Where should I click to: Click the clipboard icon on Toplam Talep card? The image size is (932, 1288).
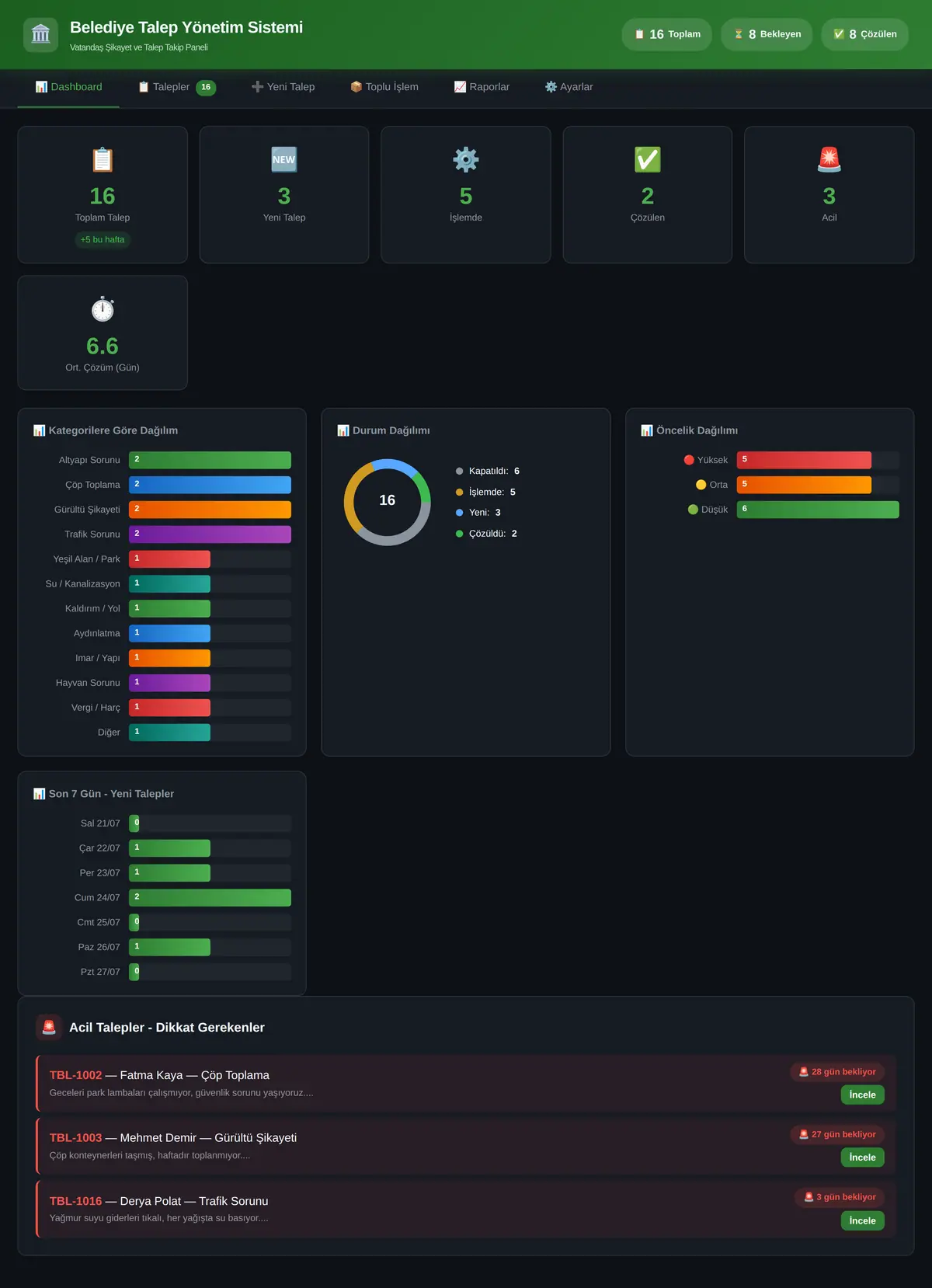pyautogui.click(x=103, y=160)
